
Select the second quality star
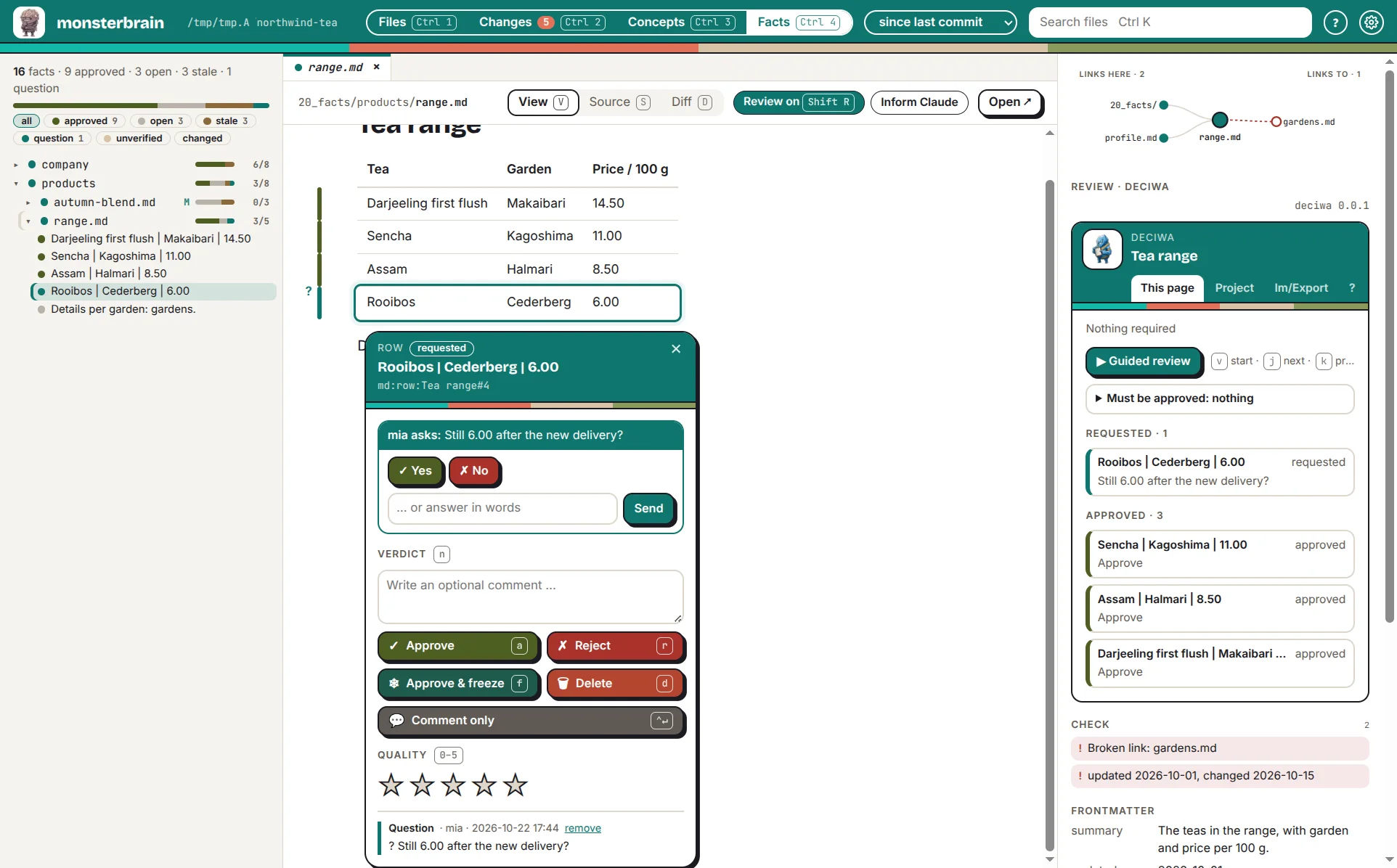(x=422, y=785)
